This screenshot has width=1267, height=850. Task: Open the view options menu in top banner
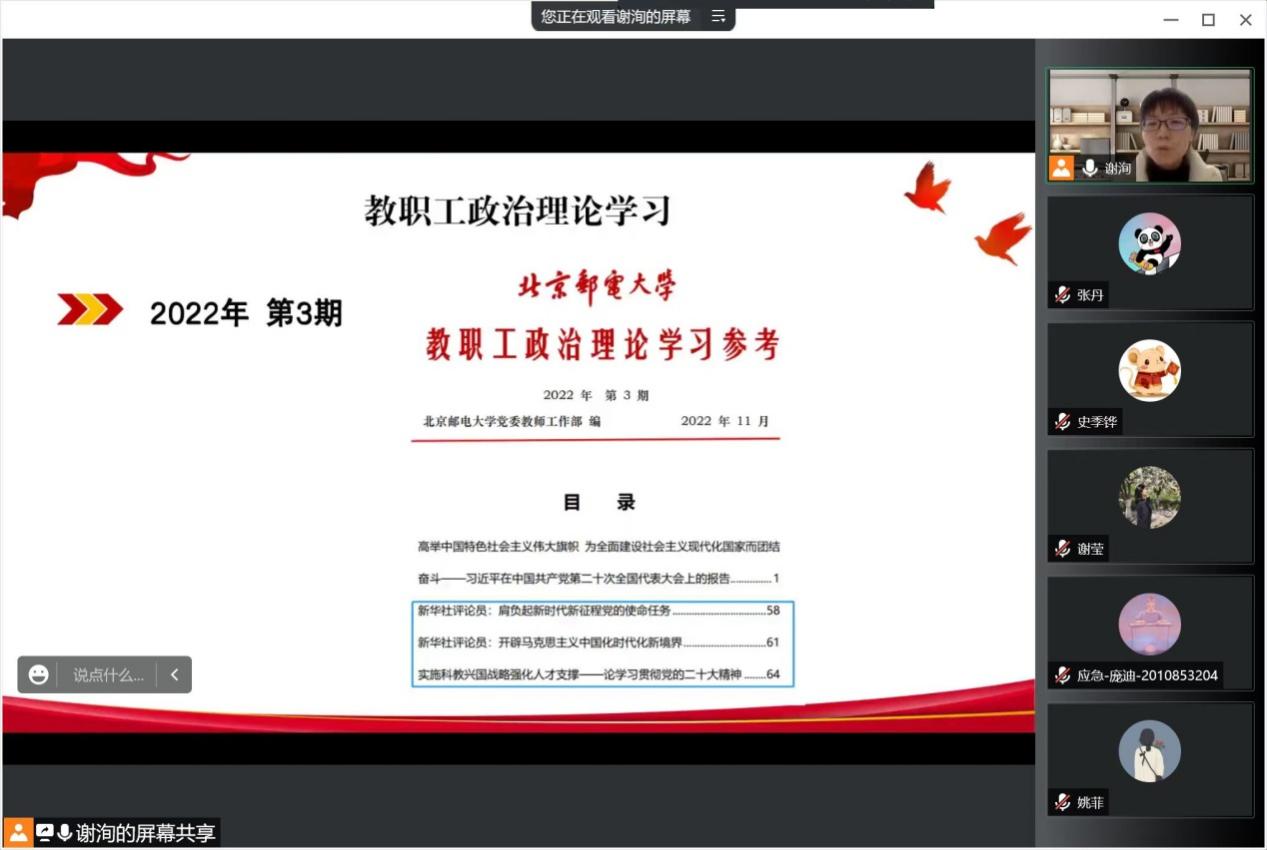pyautogui.click(x=718, y=16)
